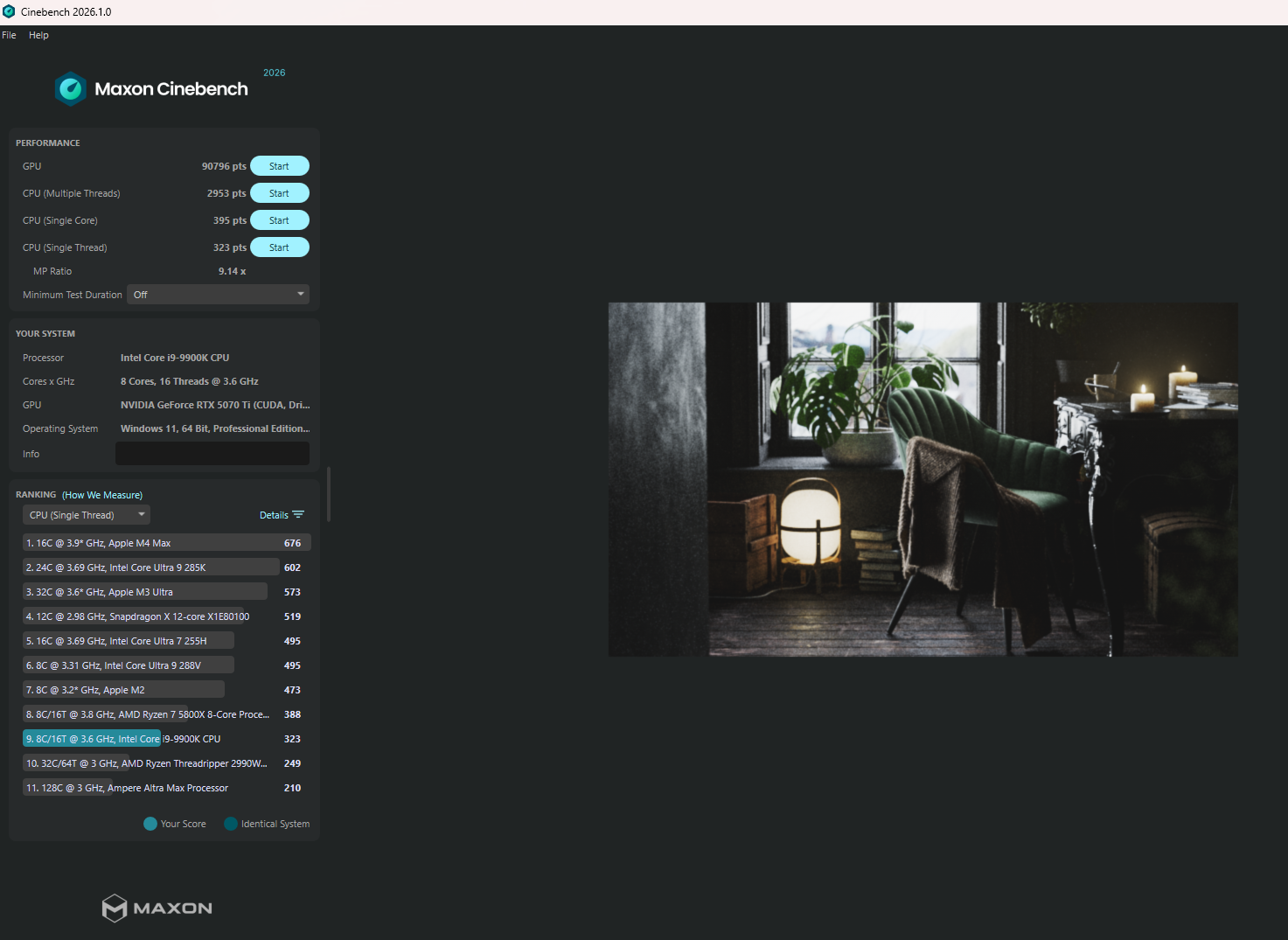
Task: Select the Intel Core Ultra 9 288V row
Action: click(166, 665)
